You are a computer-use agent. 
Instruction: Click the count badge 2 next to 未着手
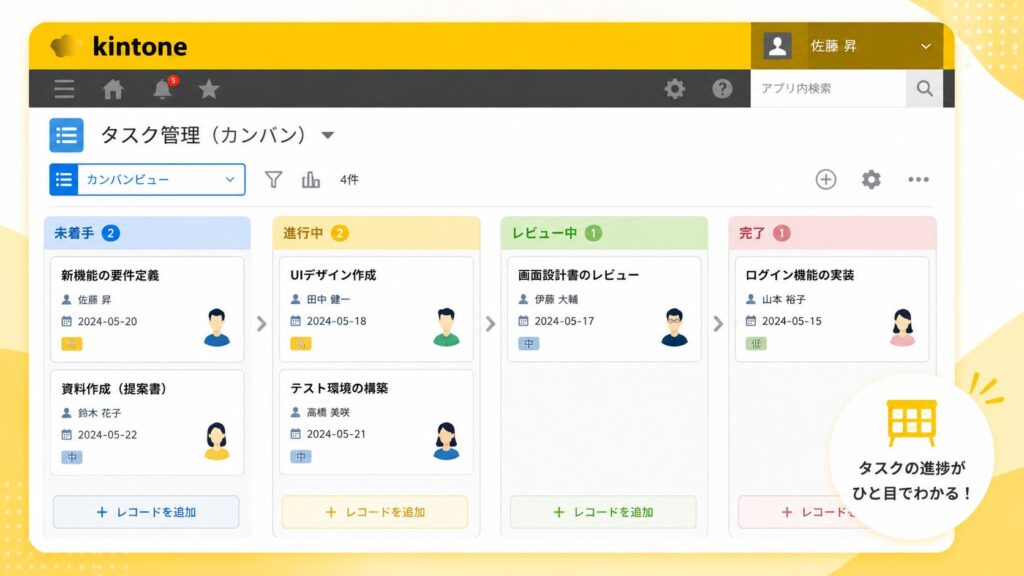[x=111, y=233]
